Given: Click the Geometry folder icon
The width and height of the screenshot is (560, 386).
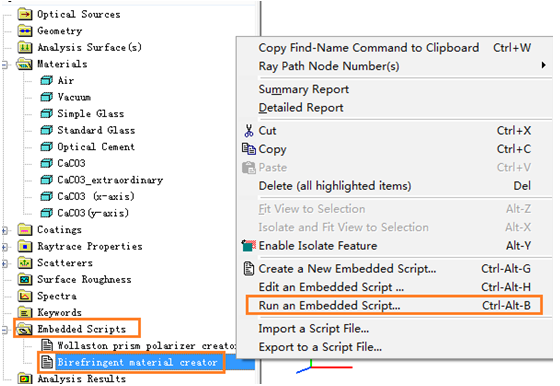Looking at the screenshot, I should pos(25,31).
